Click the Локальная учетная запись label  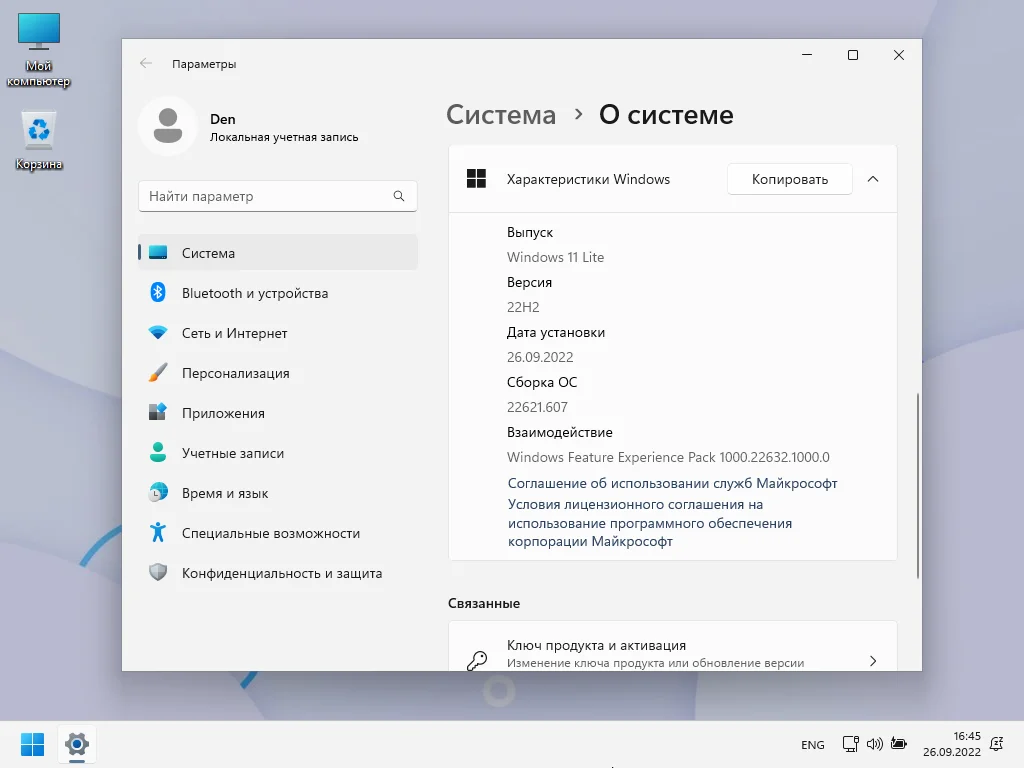click(284, 137)
